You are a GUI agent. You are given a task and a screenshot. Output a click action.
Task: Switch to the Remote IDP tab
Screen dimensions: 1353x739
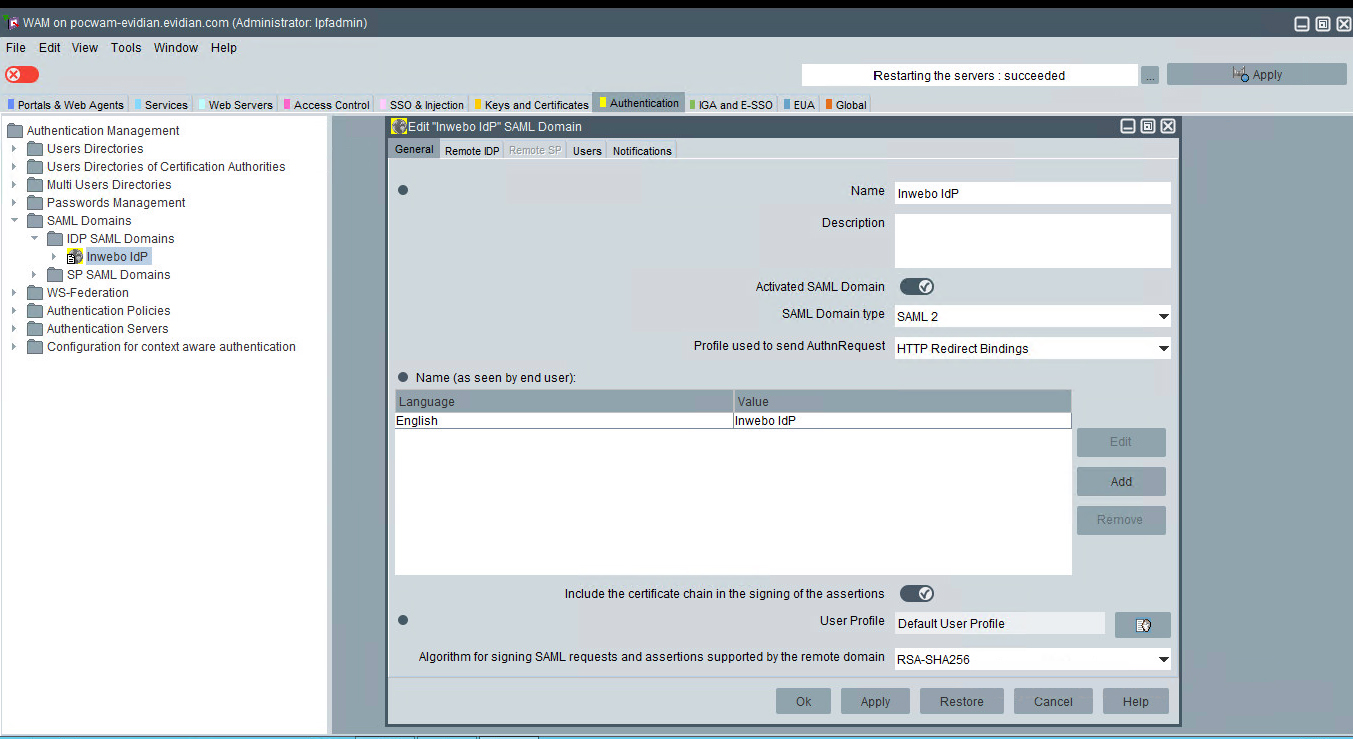point(471,151)
